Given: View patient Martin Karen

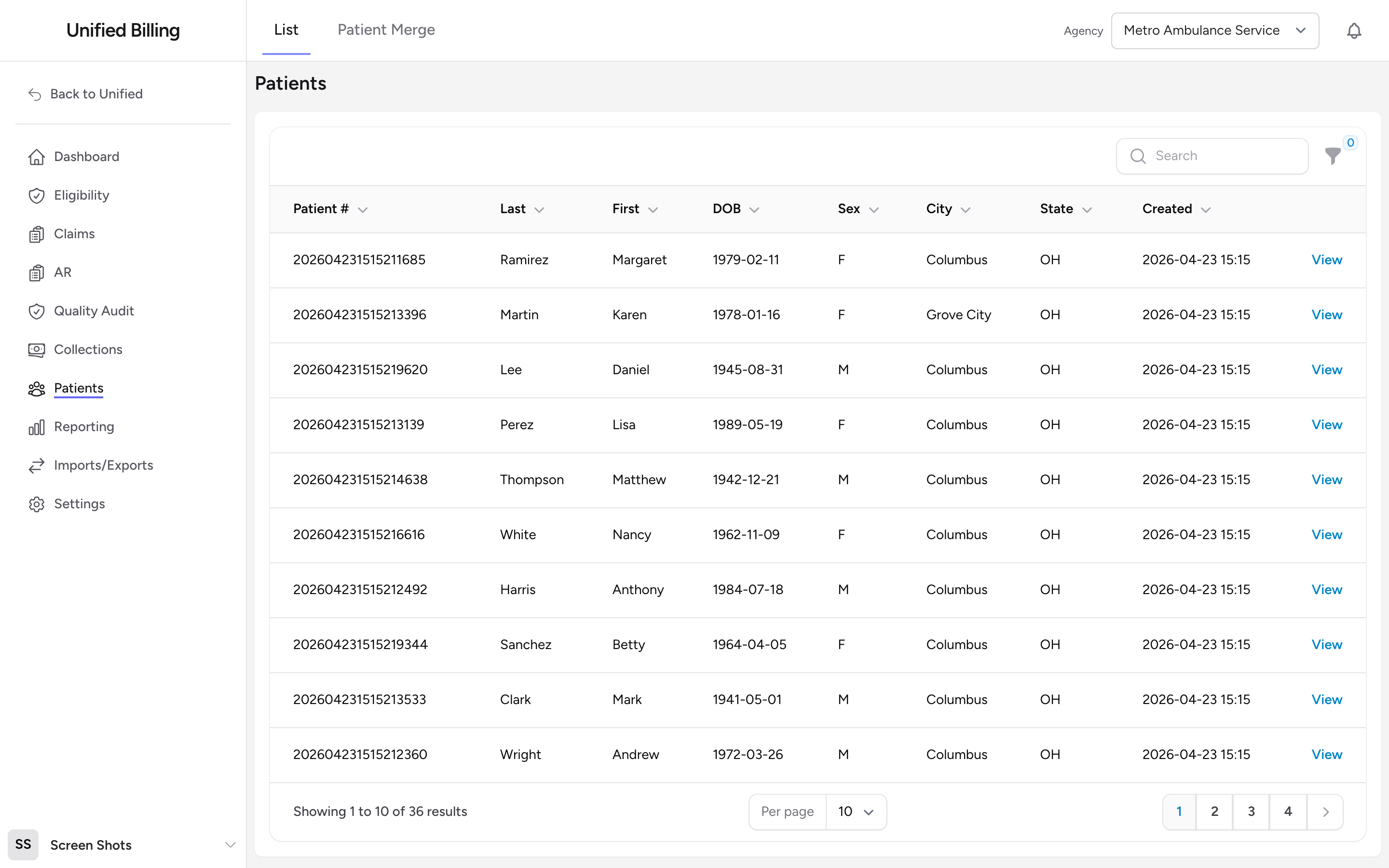Looking at the screenshot, I should tap(1326, 315).
